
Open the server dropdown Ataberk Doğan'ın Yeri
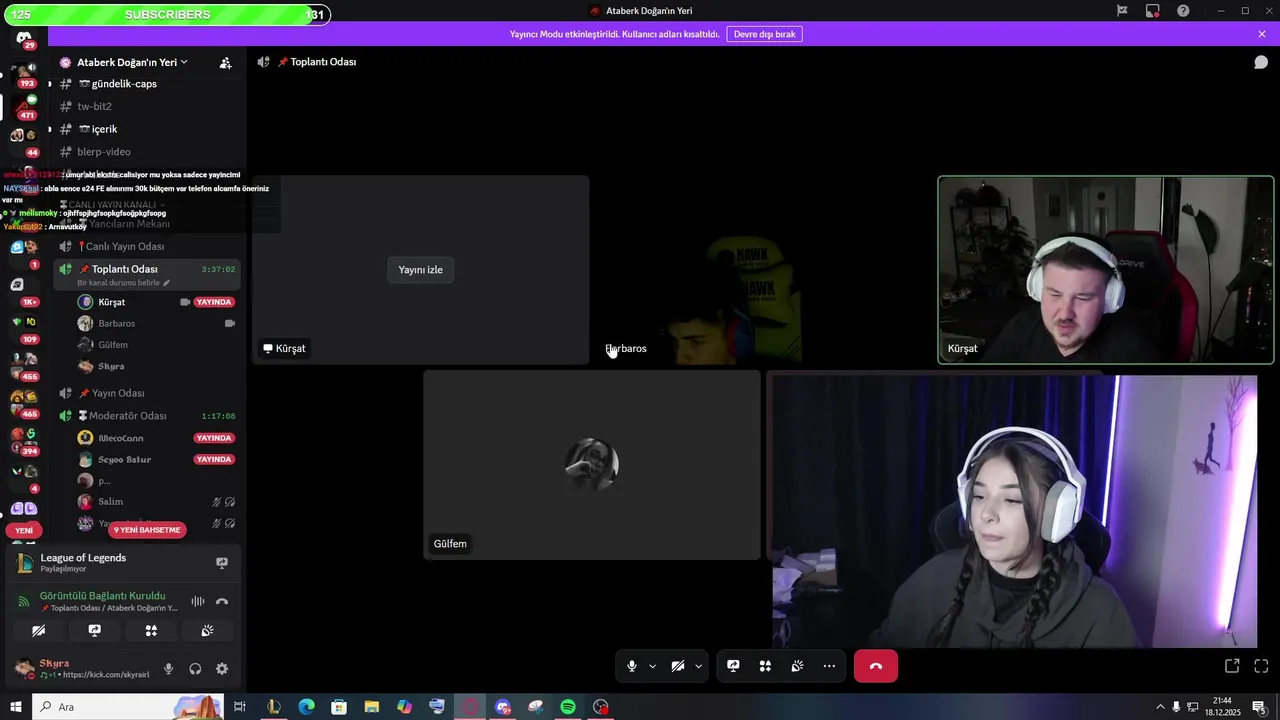[x=132, y=62]
